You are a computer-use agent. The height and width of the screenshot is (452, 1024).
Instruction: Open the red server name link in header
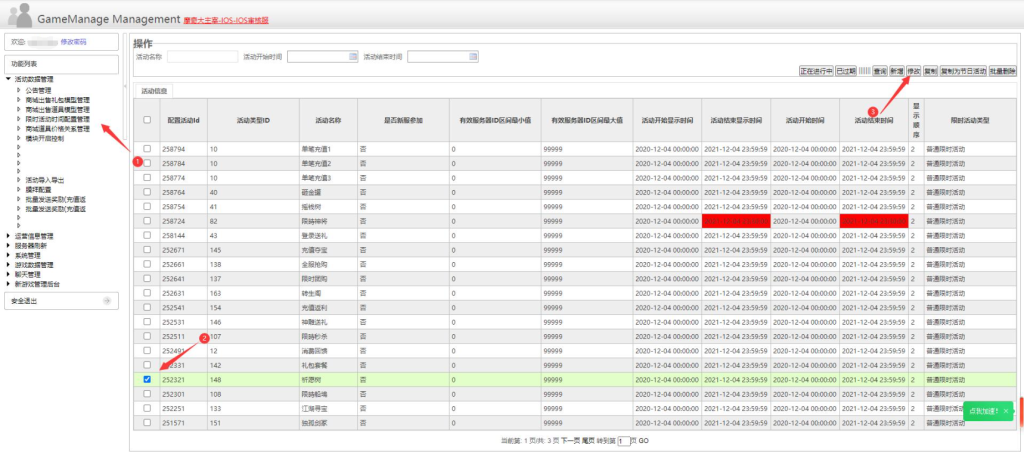pyautogui.click(x=226, y=20)
